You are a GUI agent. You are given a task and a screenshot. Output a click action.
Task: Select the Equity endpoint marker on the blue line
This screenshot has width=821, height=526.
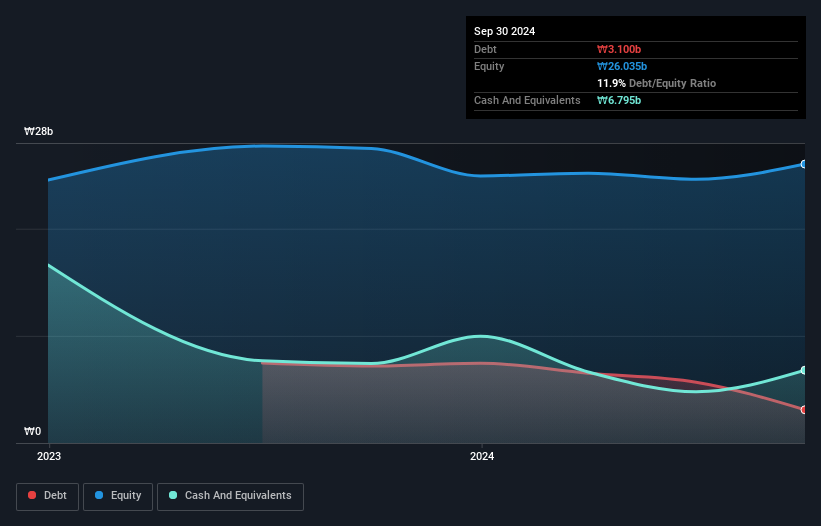(804, 164)
